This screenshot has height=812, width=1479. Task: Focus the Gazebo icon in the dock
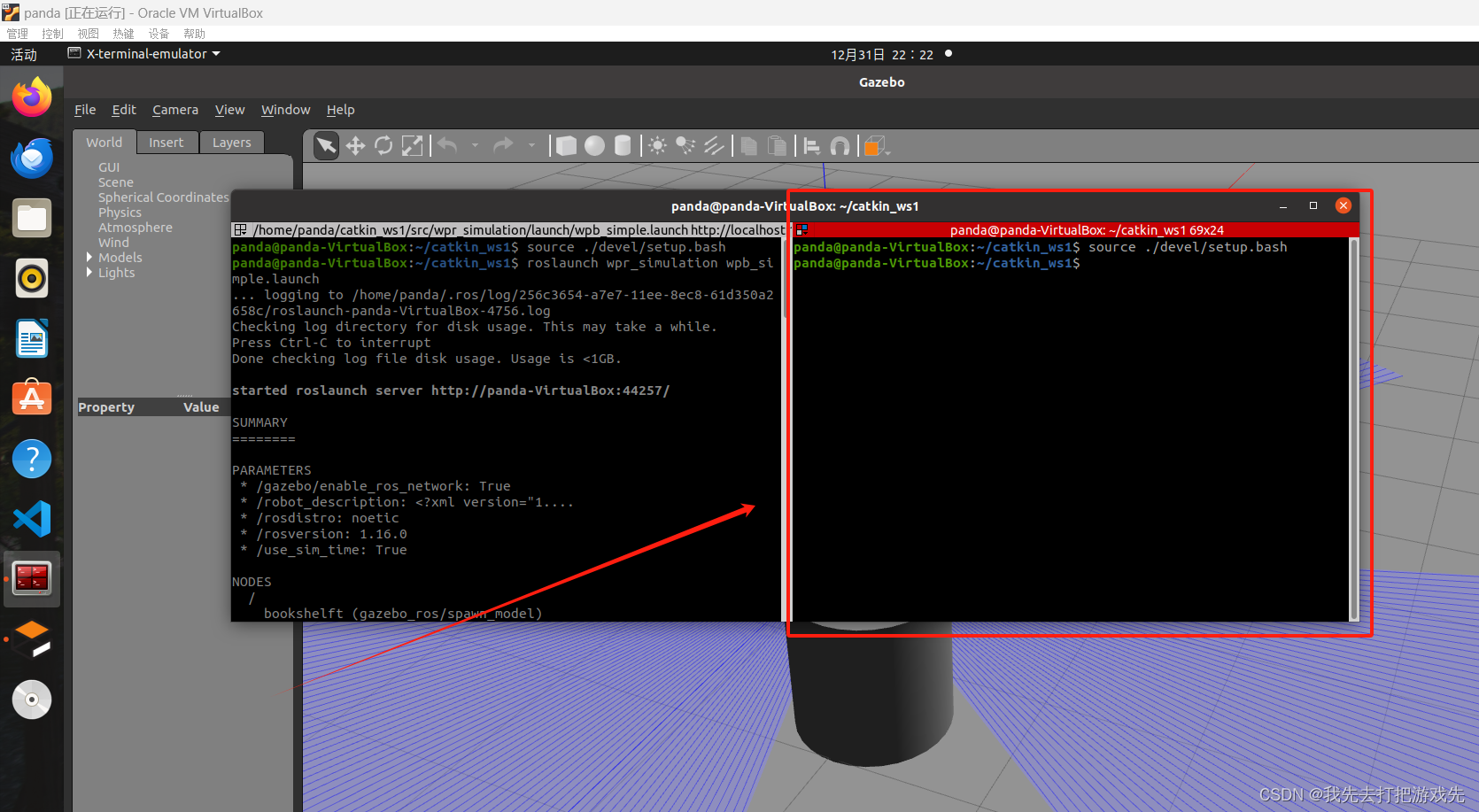pos(32,639)
